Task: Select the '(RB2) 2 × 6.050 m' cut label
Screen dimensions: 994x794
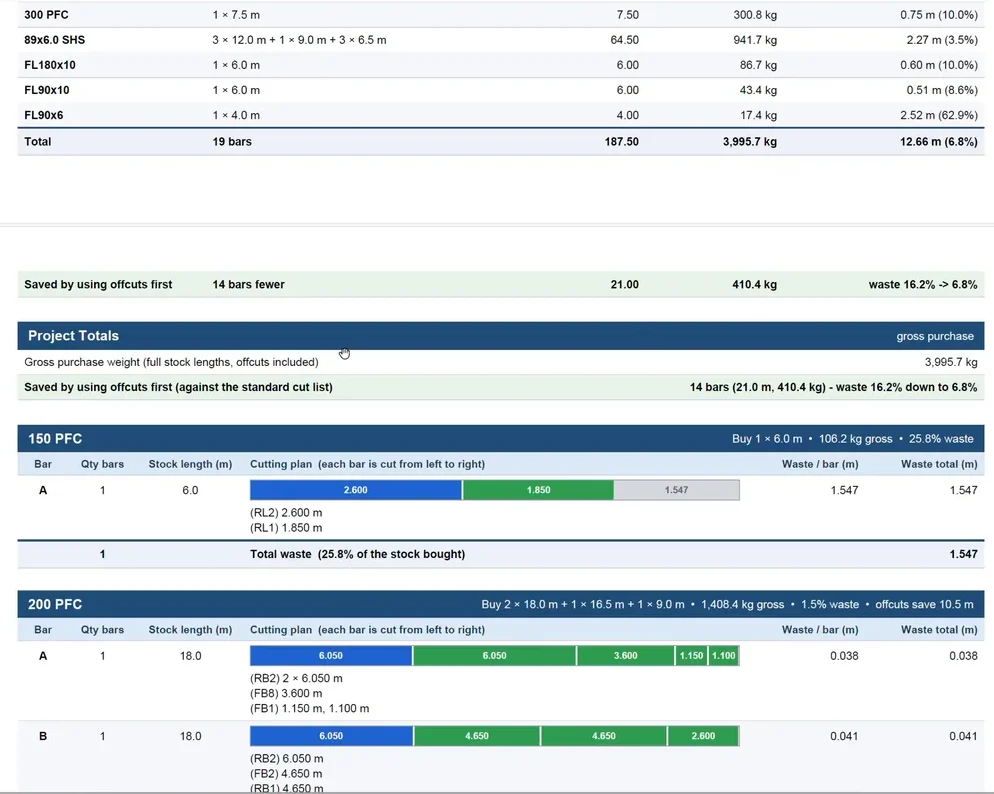Action: point(296,679)
